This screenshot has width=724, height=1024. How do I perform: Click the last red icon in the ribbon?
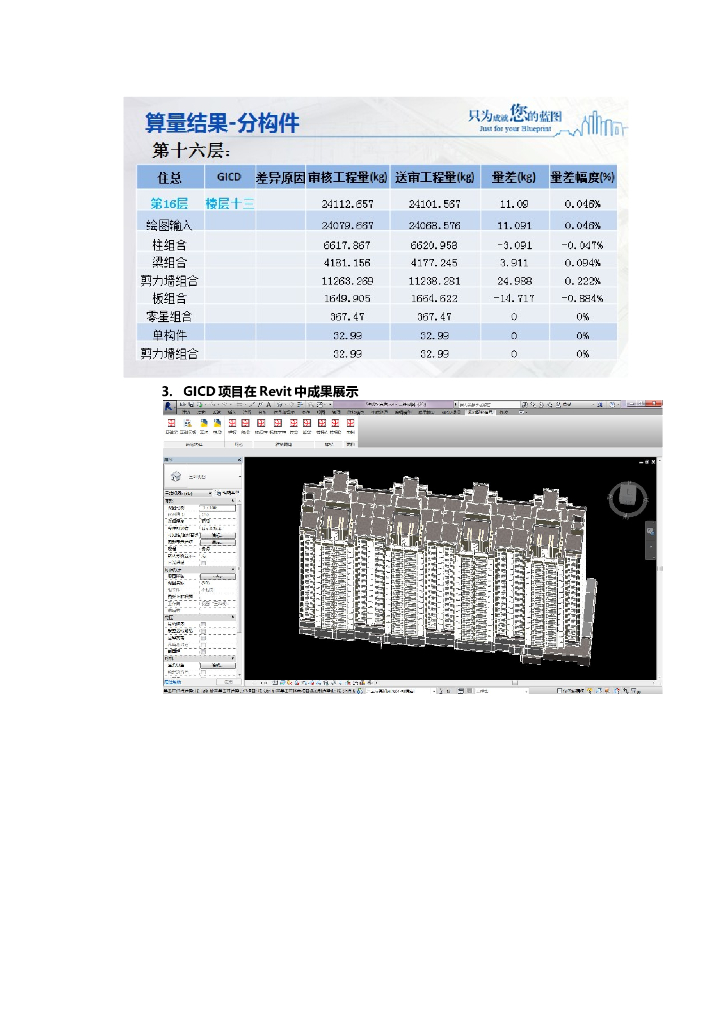click(x=350, y=424)
